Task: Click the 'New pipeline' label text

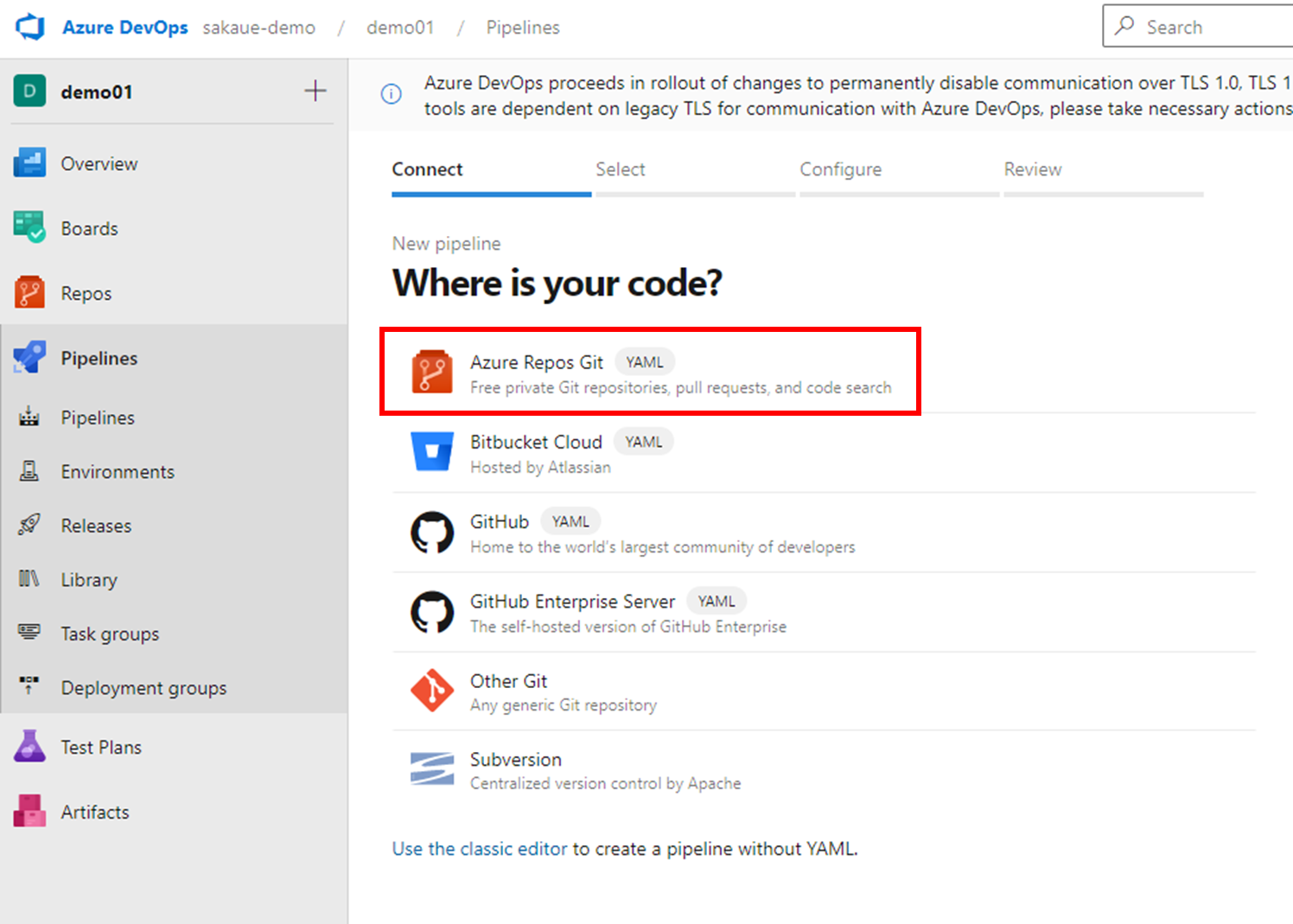Action: click(x=446, y=244)
